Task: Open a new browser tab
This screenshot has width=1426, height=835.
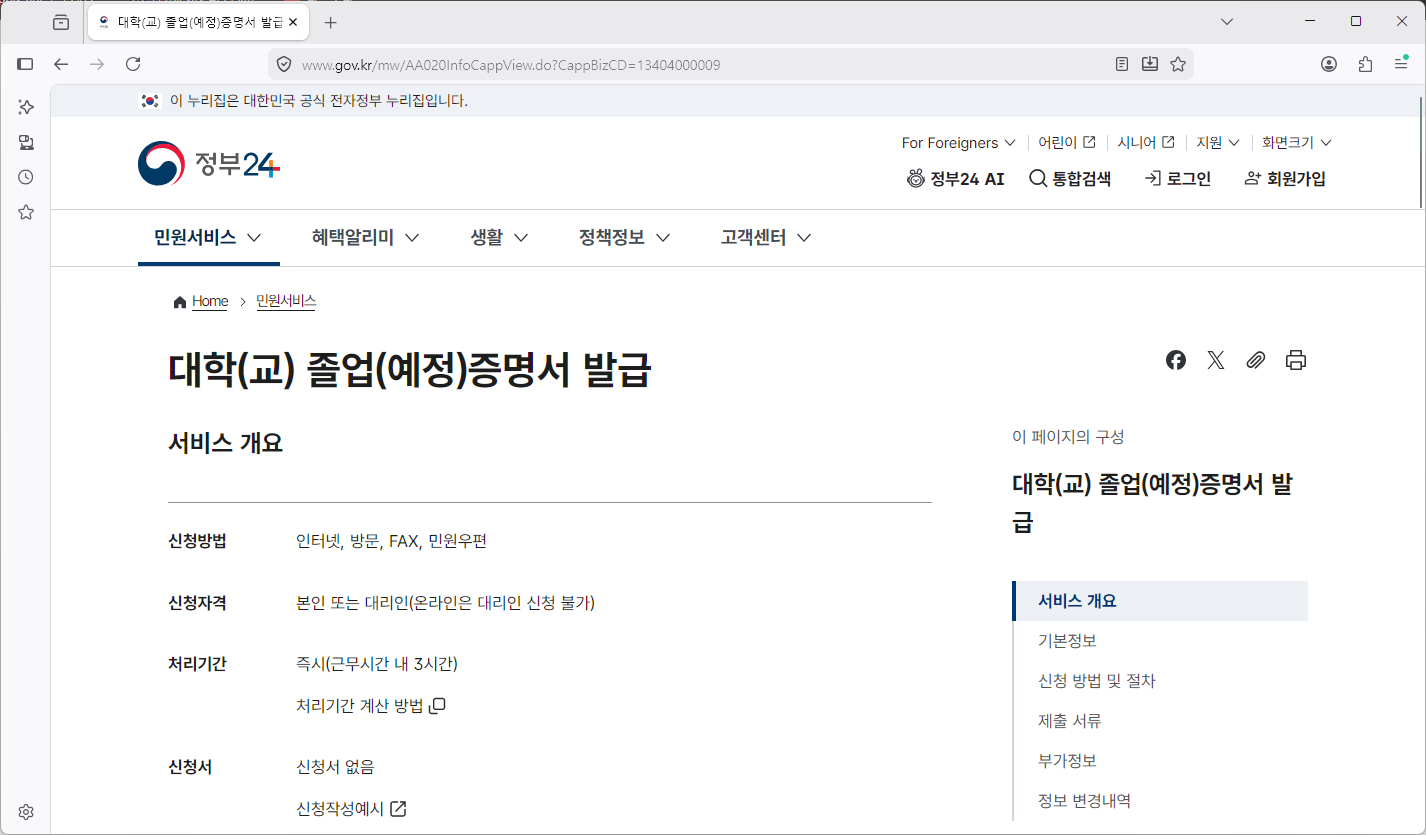Action: [331, 22]
